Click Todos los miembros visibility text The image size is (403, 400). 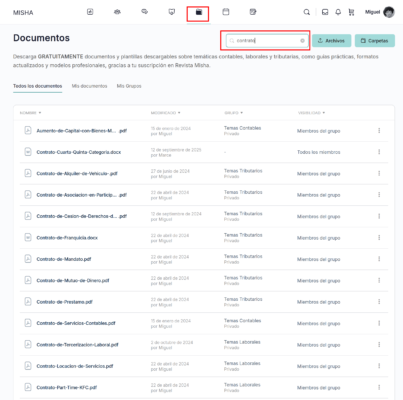click(x=319, y=152)
